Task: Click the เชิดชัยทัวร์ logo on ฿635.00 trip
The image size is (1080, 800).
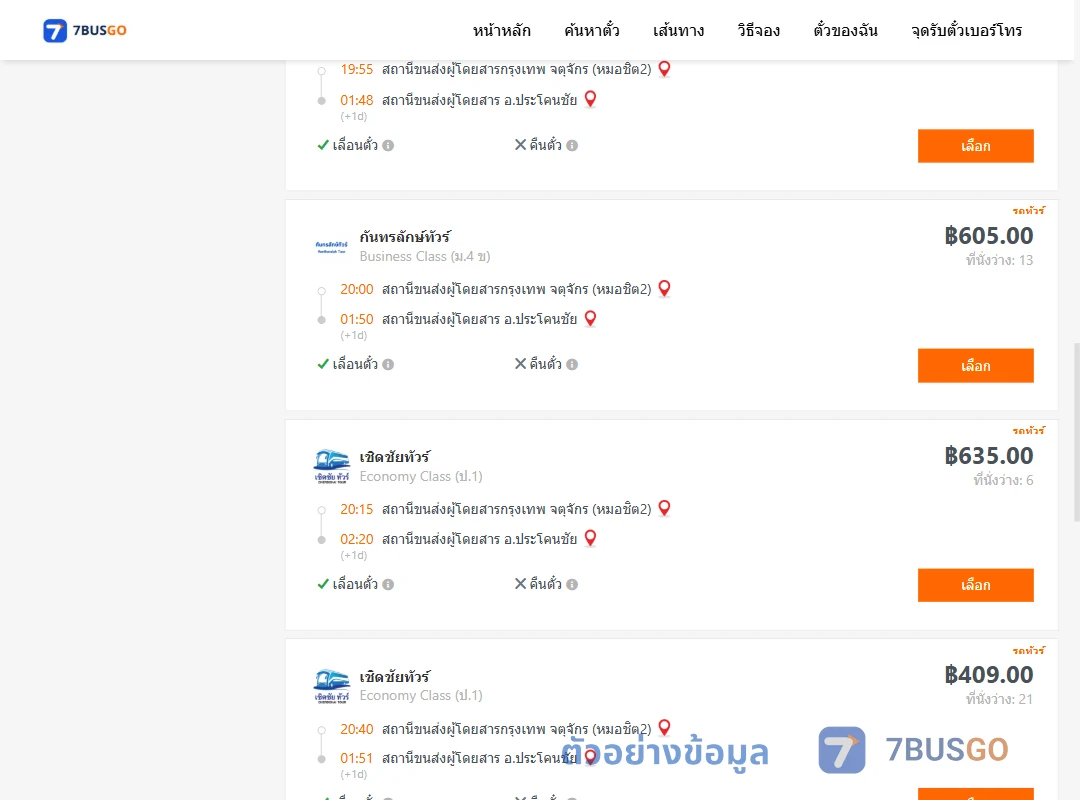Action: tap(331, 466)
